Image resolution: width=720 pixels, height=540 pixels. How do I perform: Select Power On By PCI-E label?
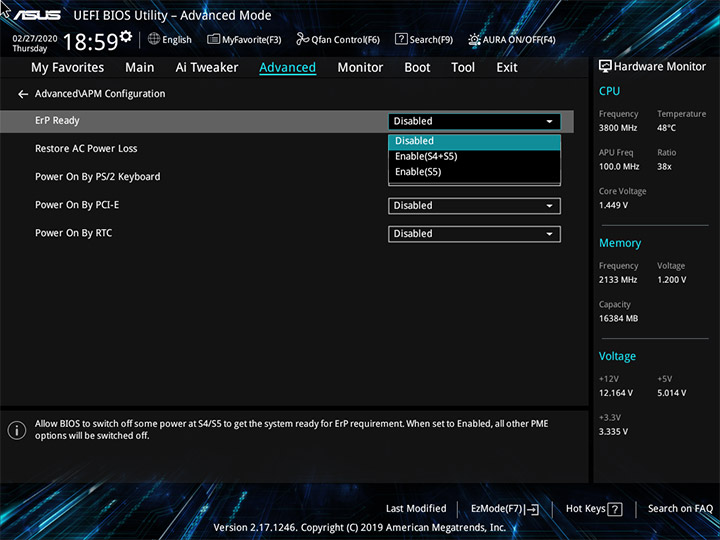(77, 205)
